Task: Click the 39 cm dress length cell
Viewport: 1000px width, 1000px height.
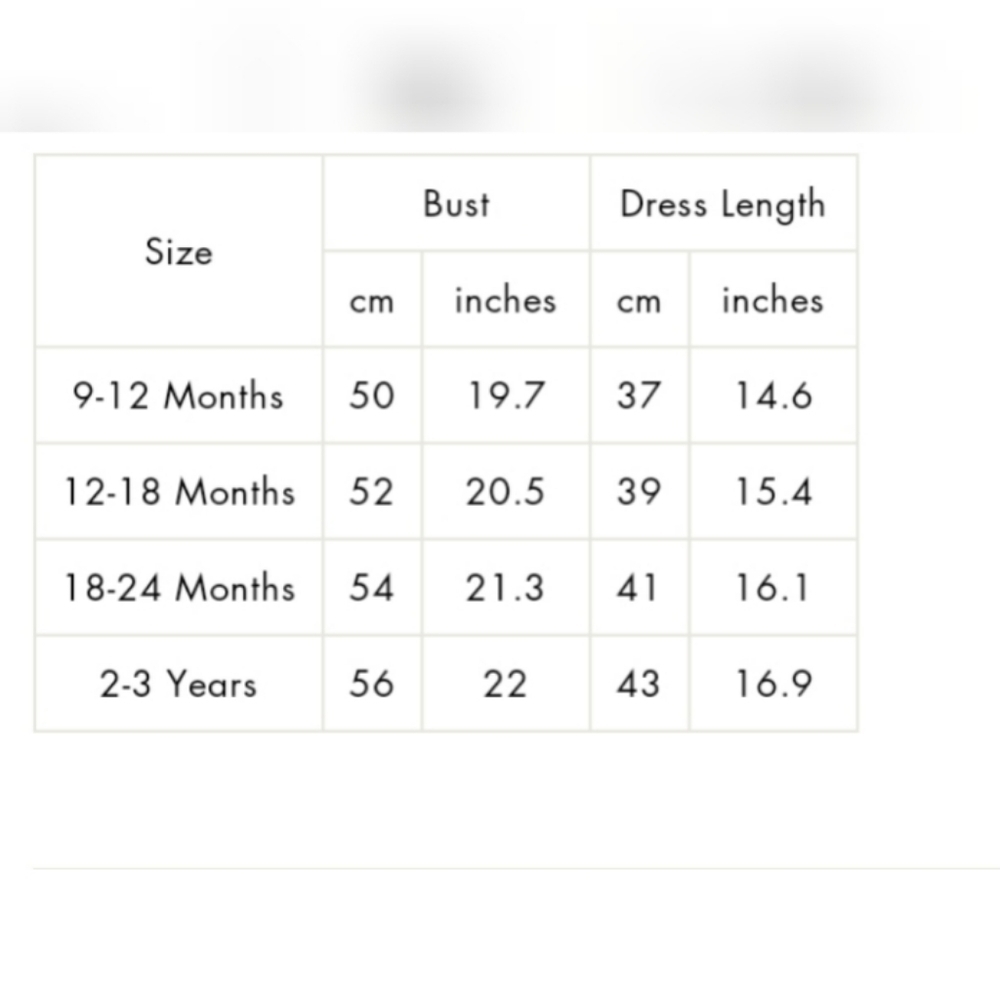Action: pos(639,492)
